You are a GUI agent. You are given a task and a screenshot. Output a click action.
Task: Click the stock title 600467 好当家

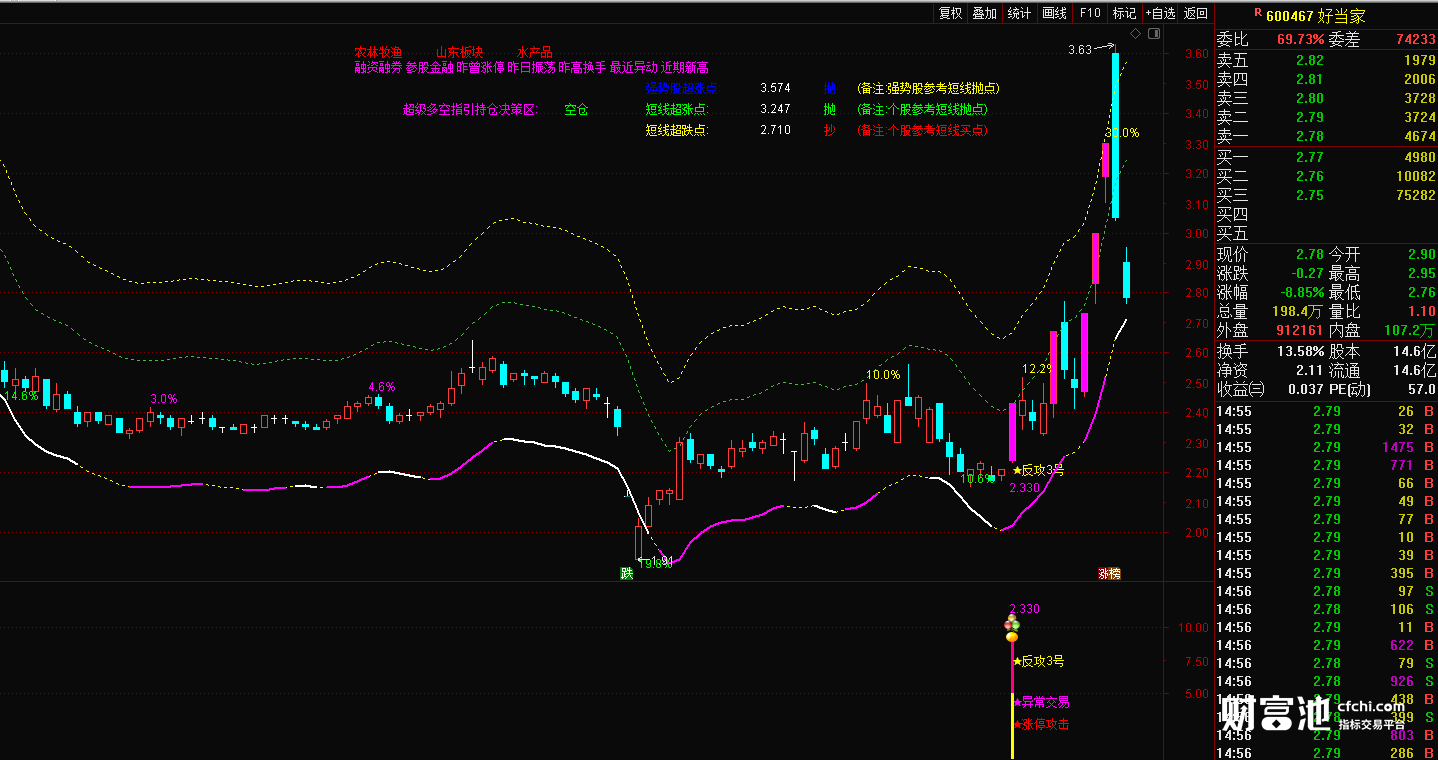tap(1315, 16)
